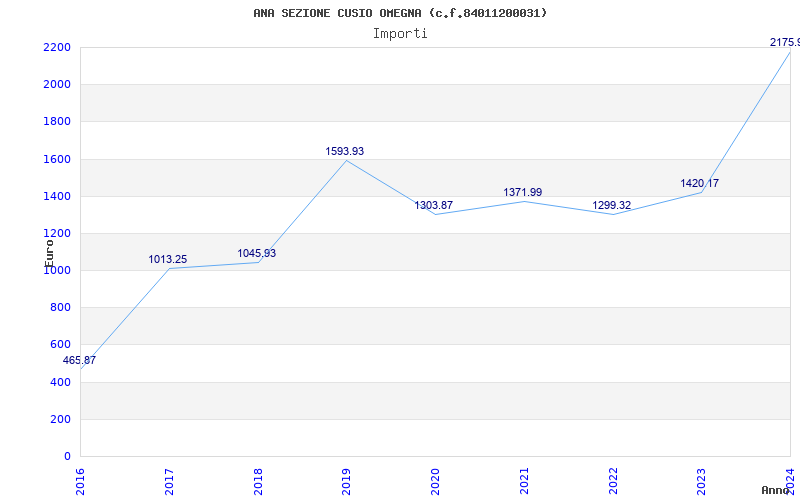Click the 465.87 data label
Viewport: 800px width, 500px height.
(79, 360)
